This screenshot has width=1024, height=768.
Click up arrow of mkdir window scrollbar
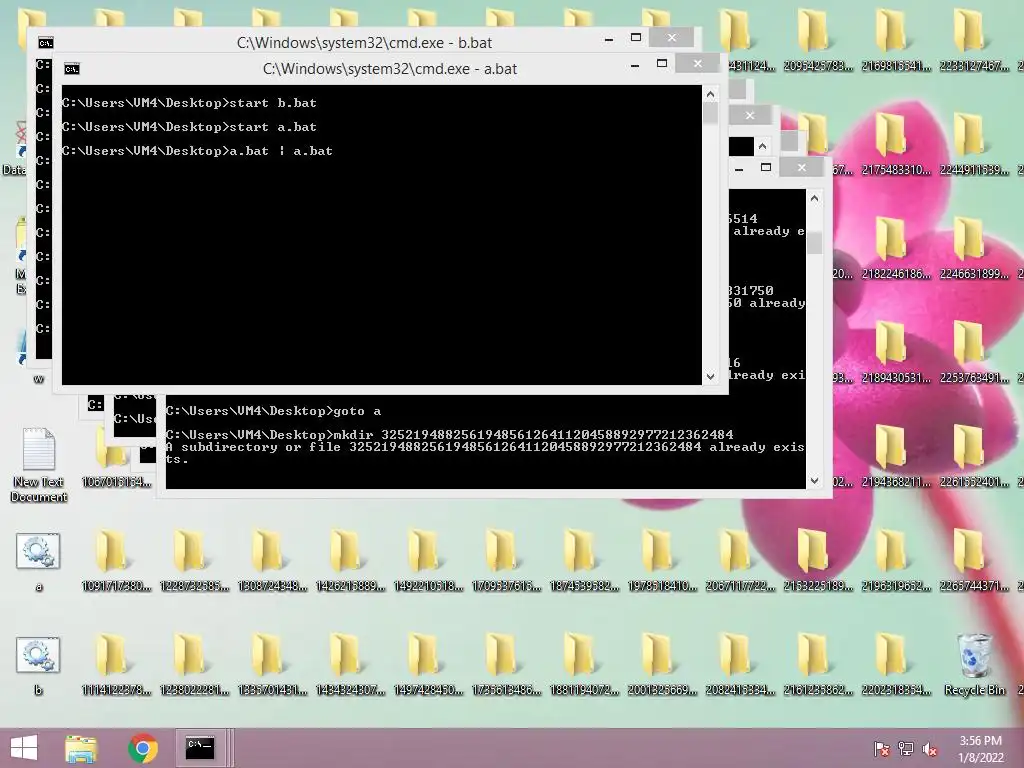pos(814,199)
